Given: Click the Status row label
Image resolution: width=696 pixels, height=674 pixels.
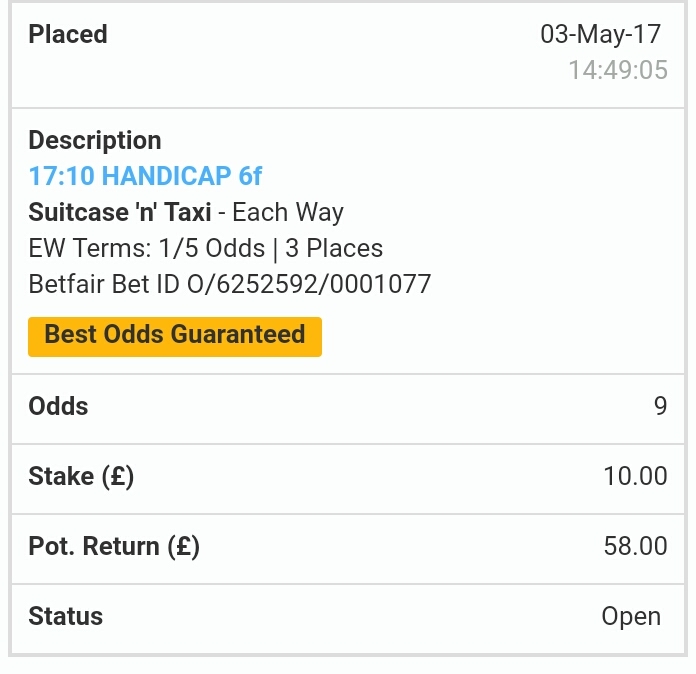Looking at the screenshot, I should (65, 616).
